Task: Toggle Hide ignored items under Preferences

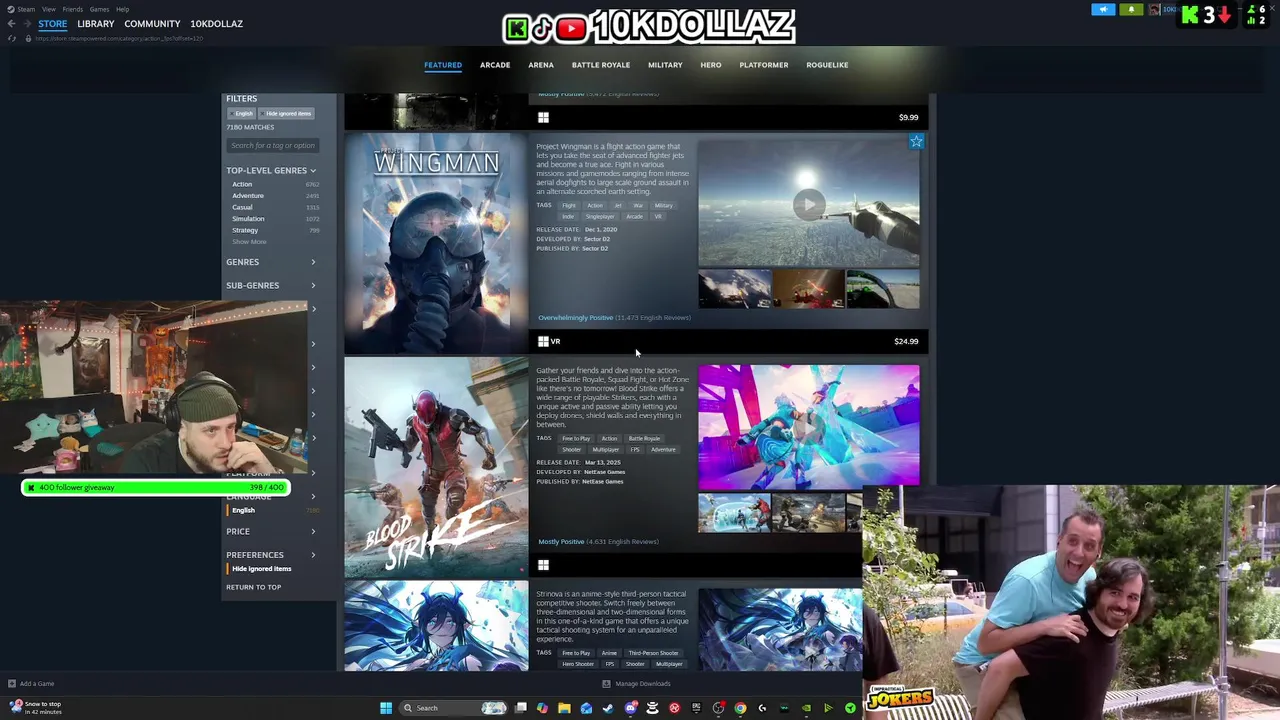Action: 262,569
